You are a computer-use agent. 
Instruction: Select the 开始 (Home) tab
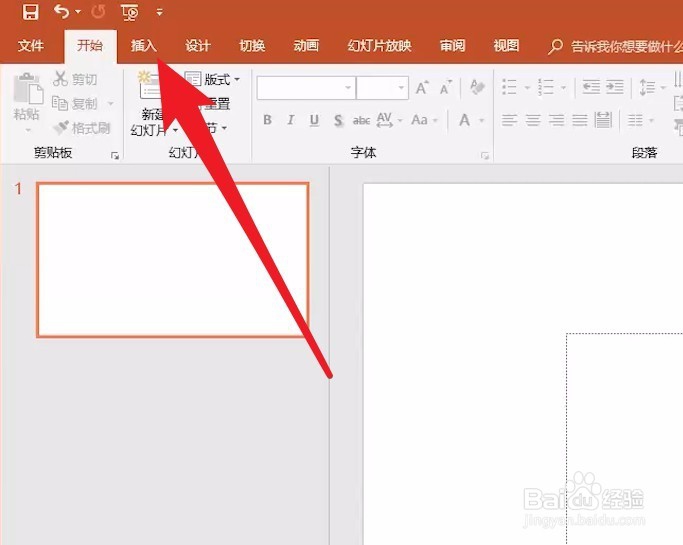coord(90,45)
